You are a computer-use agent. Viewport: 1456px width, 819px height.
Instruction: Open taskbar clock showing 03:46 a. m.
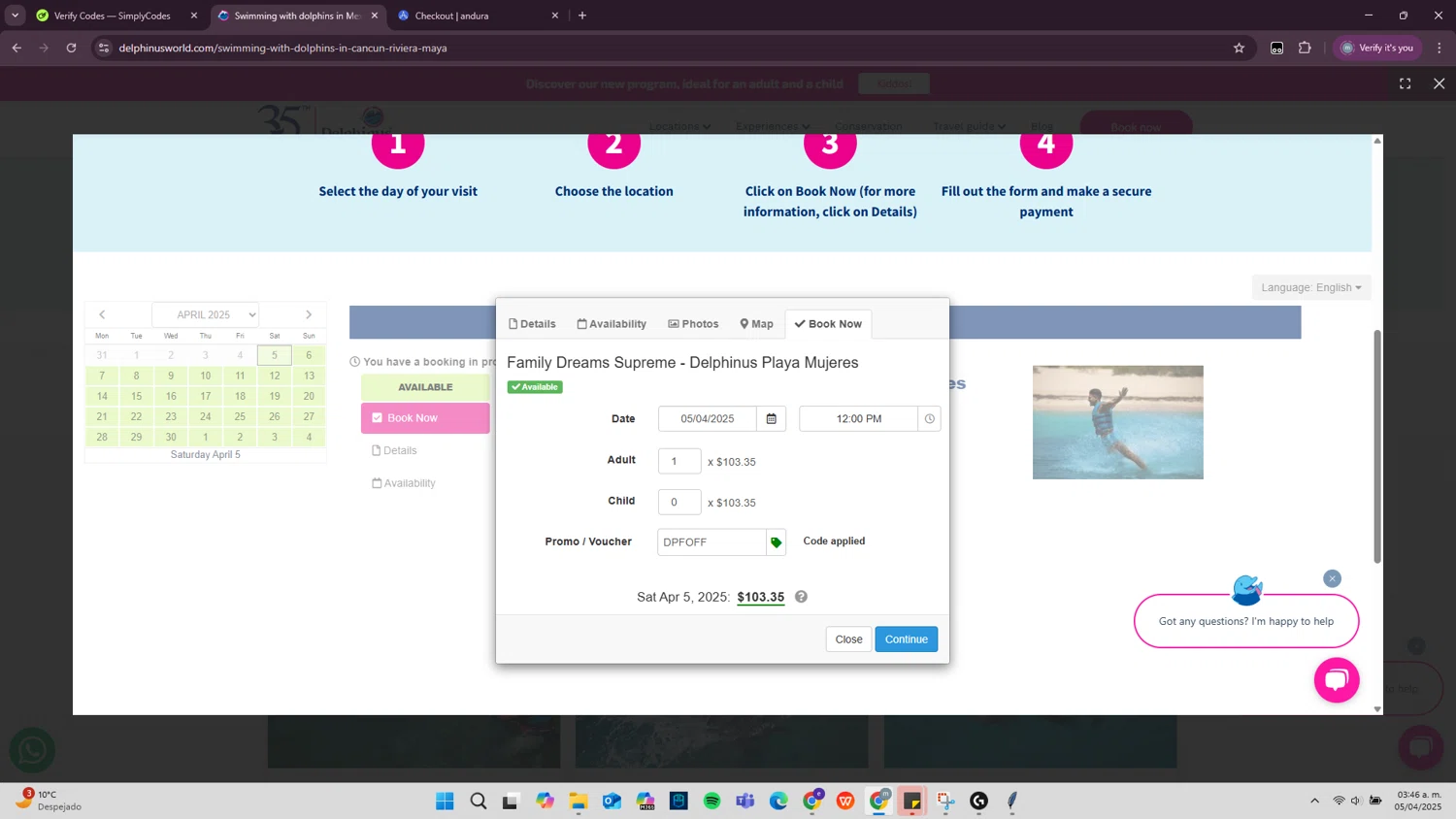1418,801
